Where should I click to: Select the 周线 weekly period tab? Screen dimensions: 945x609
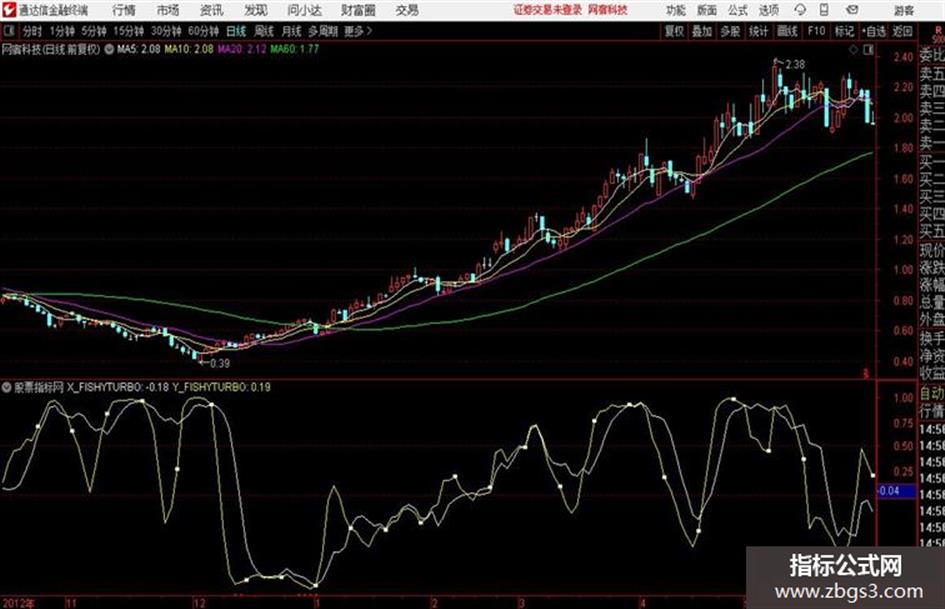point(264,31)
